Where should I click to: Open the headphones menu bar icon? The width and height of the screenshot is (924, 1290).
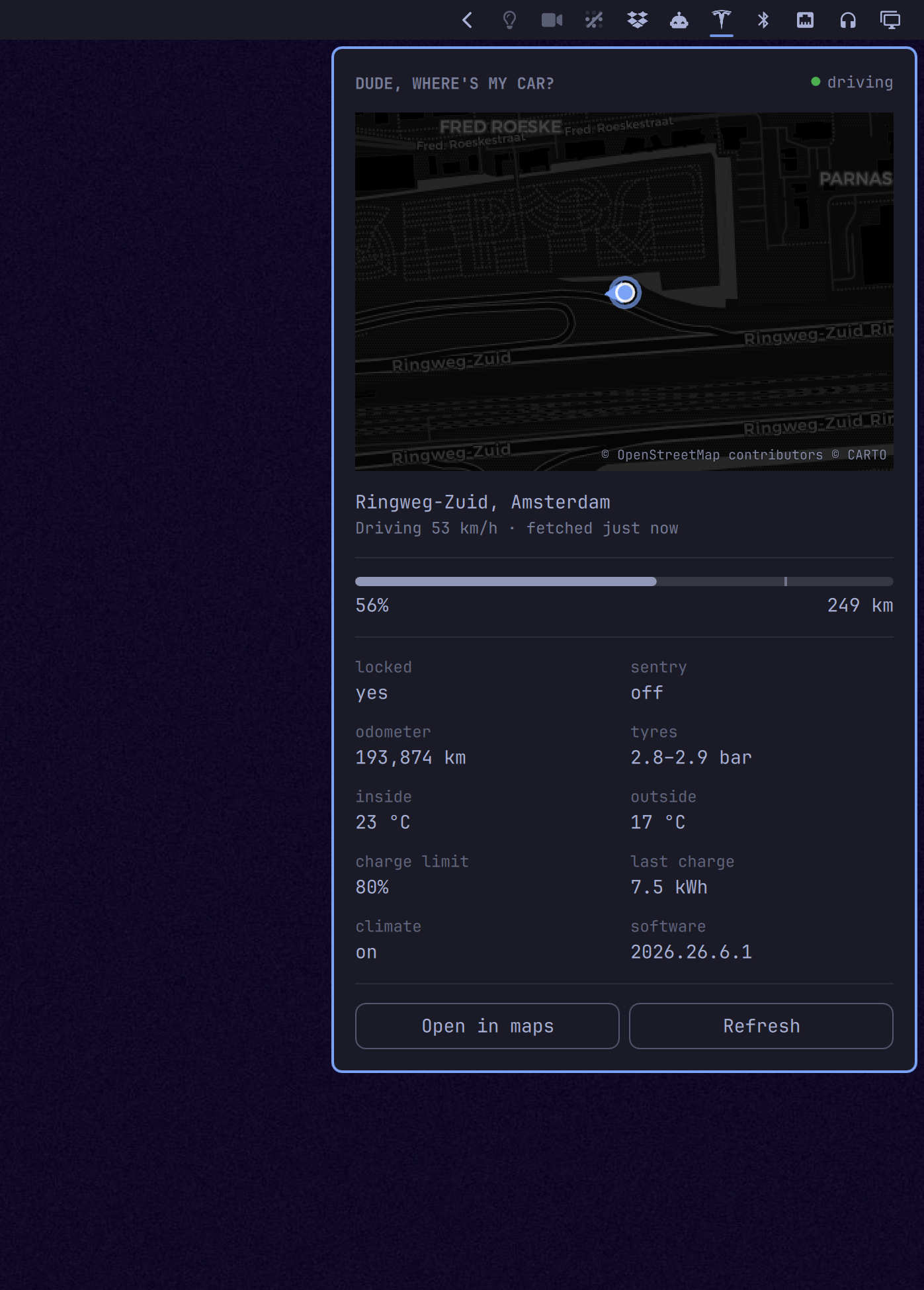point(848,20)
